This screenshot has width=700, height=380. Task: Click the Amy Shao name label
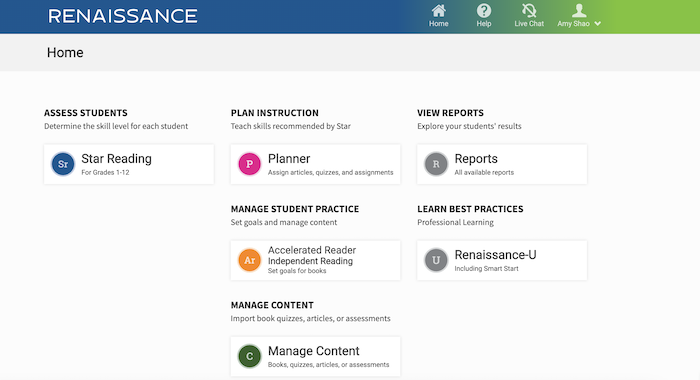click(x=573, y=24)
